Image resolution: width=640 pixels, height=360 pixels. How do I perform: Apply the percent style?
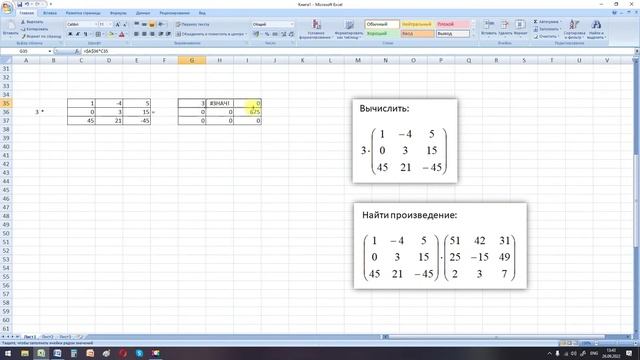point(267,34)
